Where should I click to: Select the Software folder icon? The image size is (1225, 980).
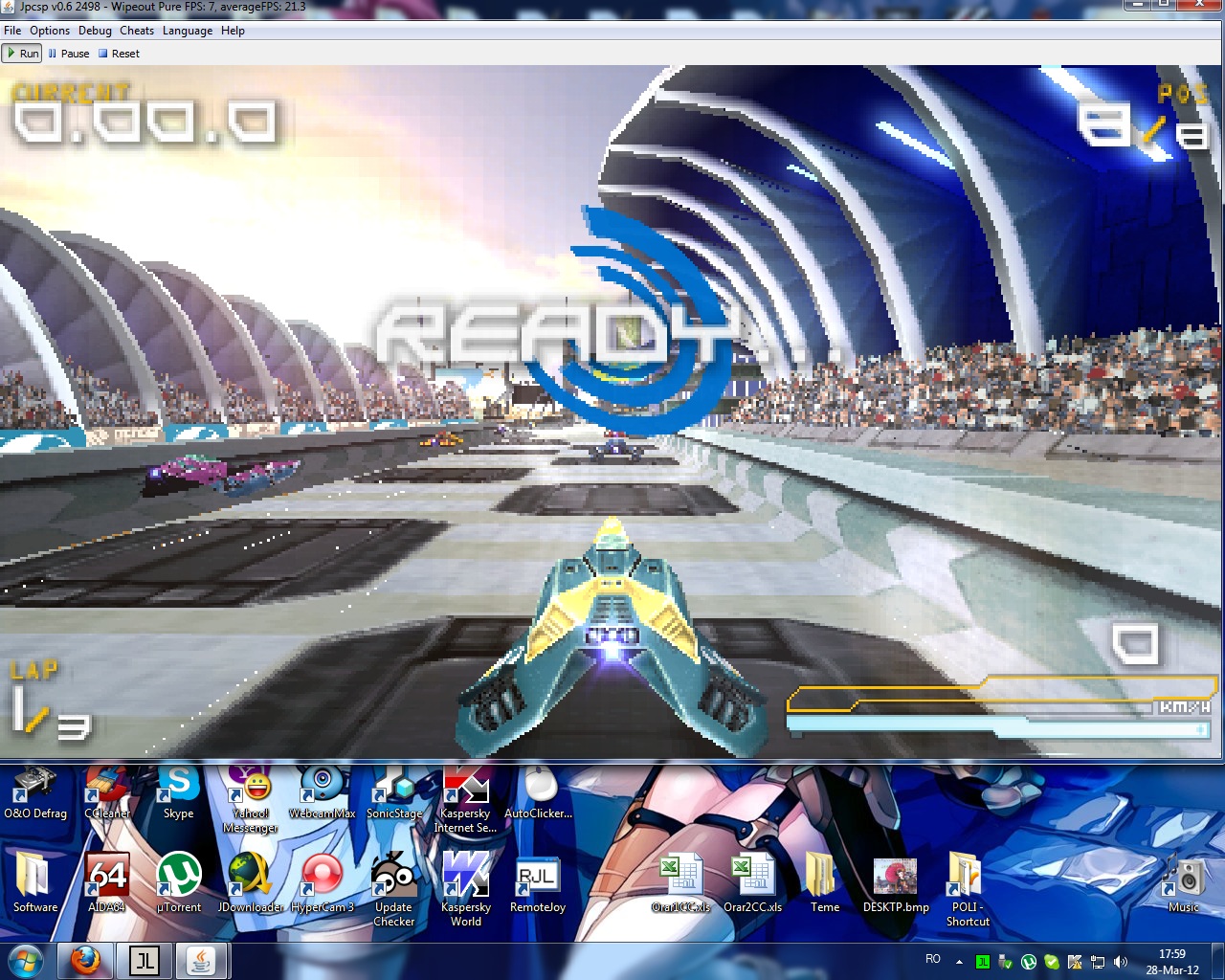pos(35,882)
